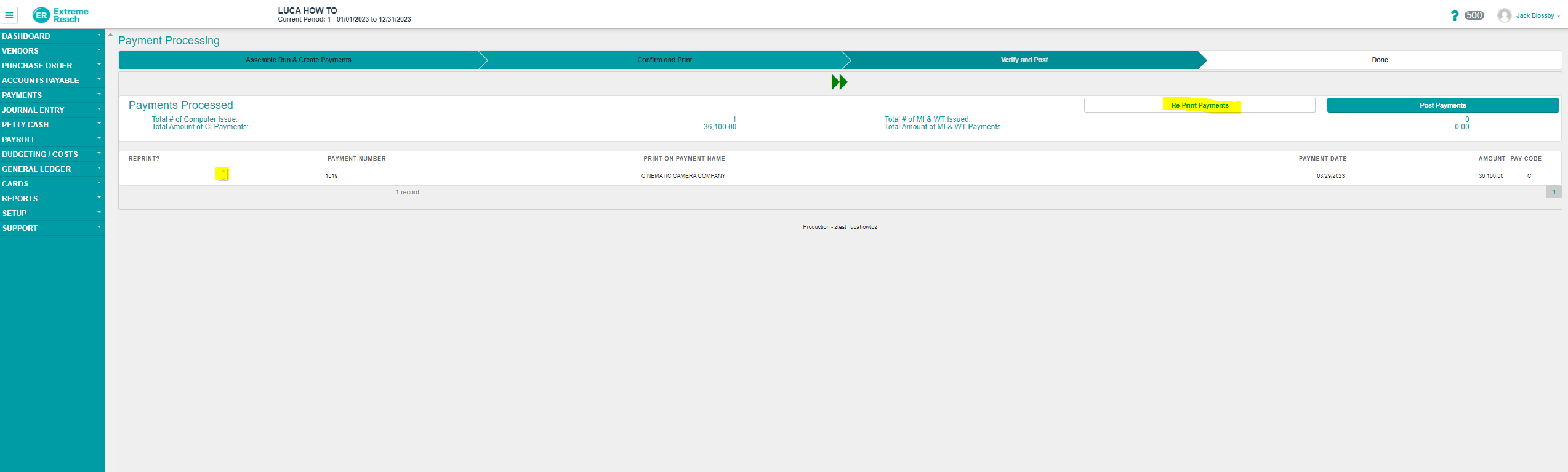Open help via the question mark icon
1568x472 pixels.
(x=1454, y=16)
